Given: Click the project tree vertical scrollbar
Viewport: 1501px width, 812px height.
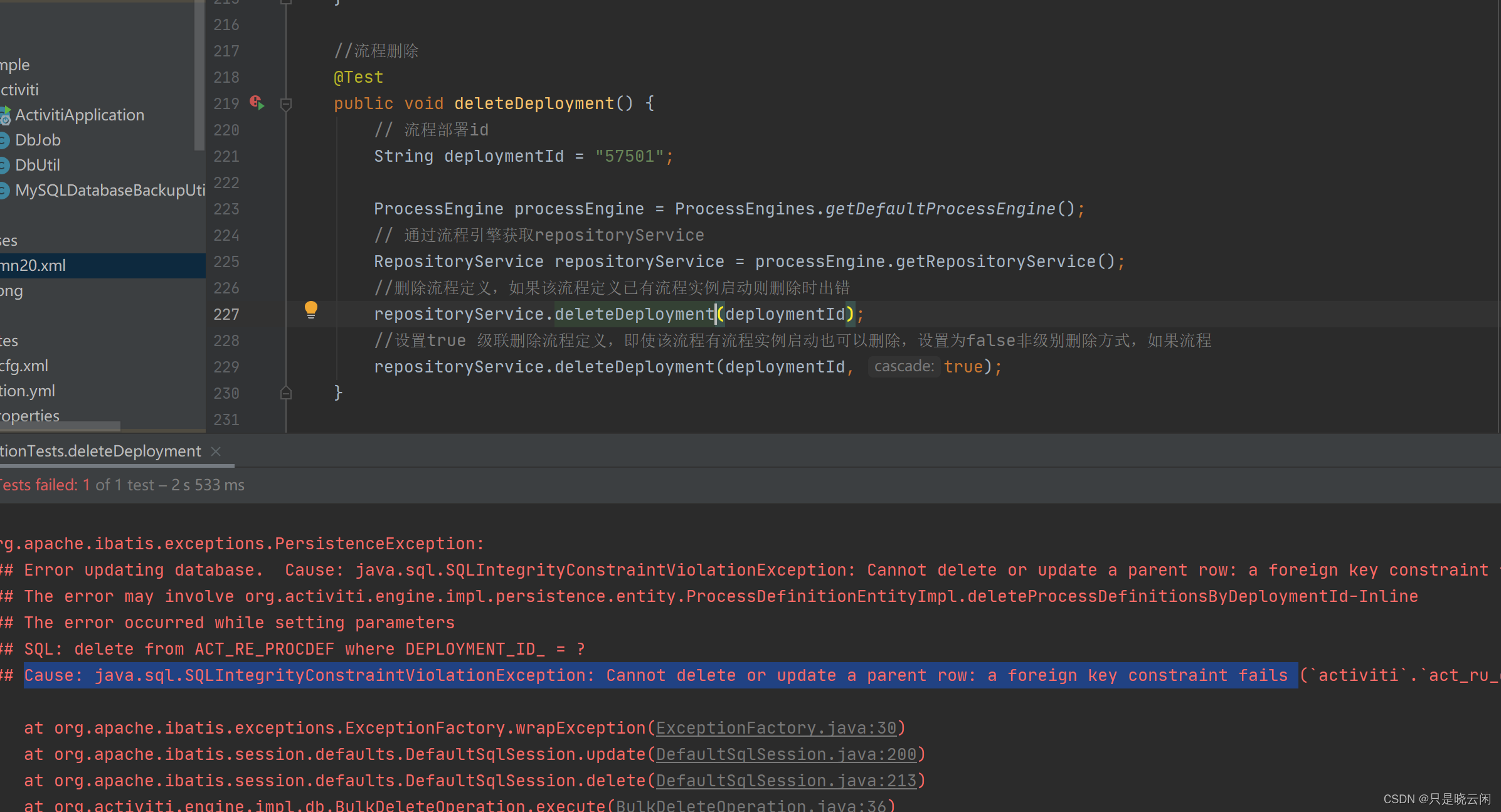Looking at the screenshot, I should click(199, 75).
